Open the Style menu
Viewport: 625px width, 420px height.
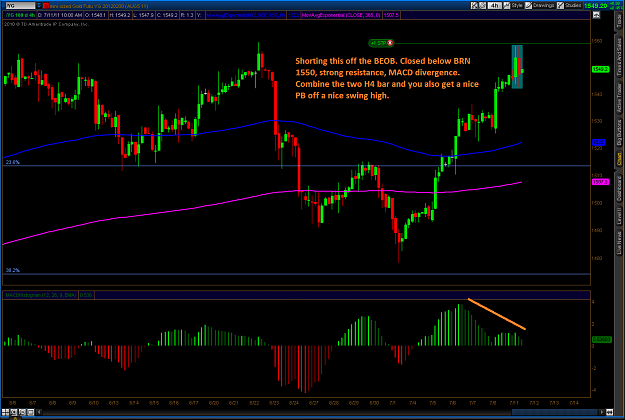pos(517,5)
